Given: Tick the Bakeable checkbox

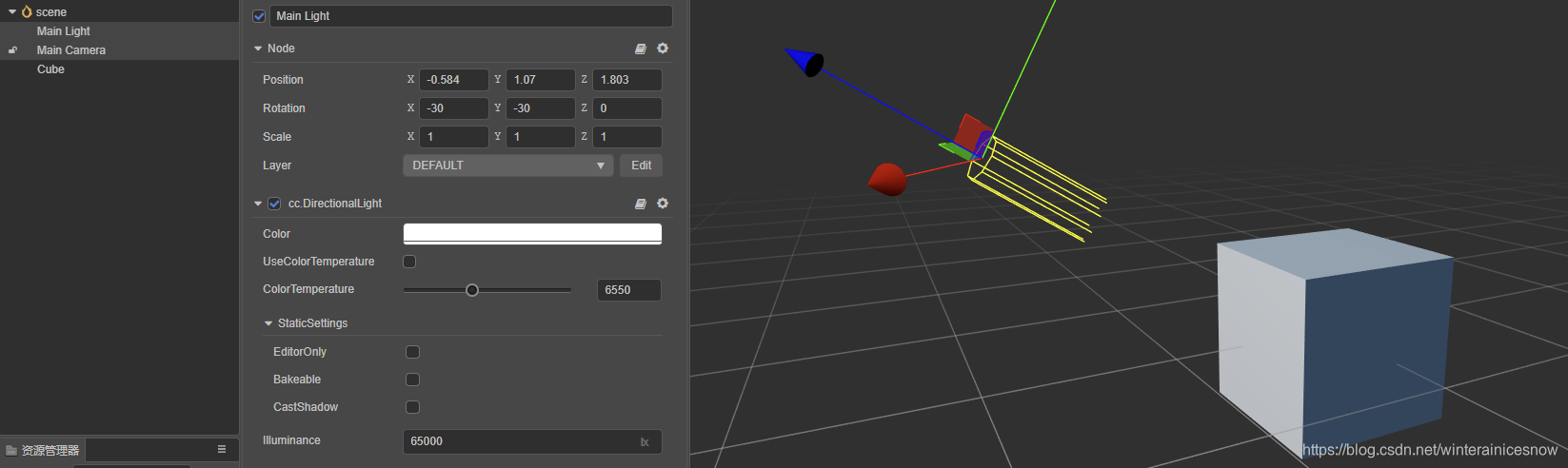Looking at the screenshot, I should 412,380.
